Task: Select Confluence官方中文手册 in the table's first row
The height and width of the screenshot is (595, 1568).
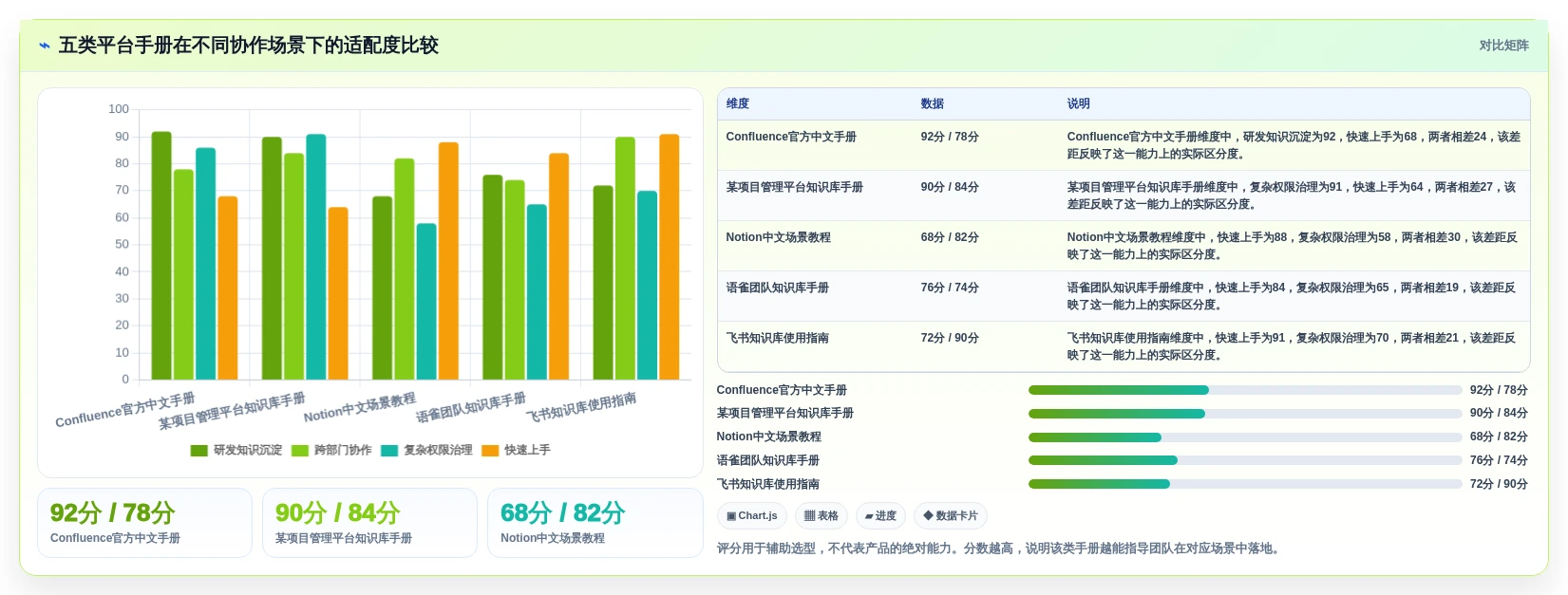Action: [x=791, y=137]
